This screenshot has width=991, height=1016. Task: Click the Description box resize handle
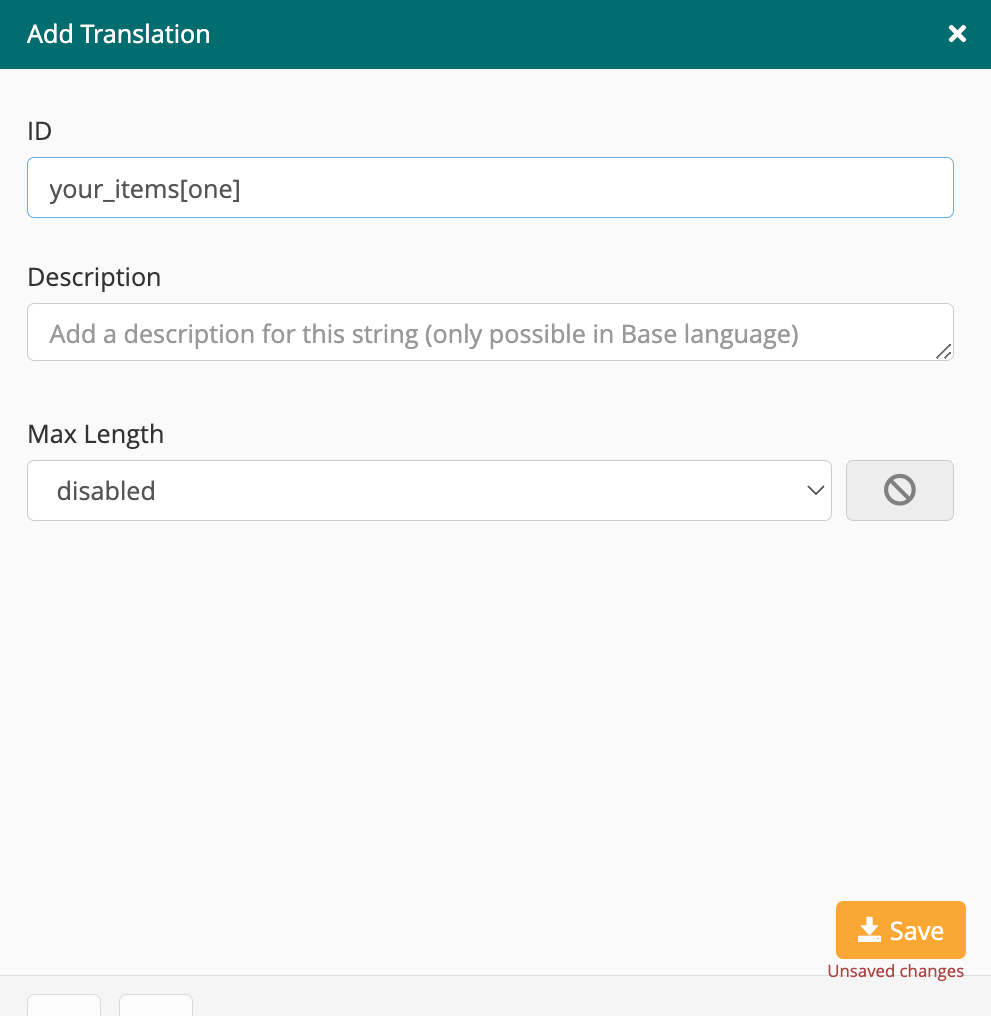944,351
